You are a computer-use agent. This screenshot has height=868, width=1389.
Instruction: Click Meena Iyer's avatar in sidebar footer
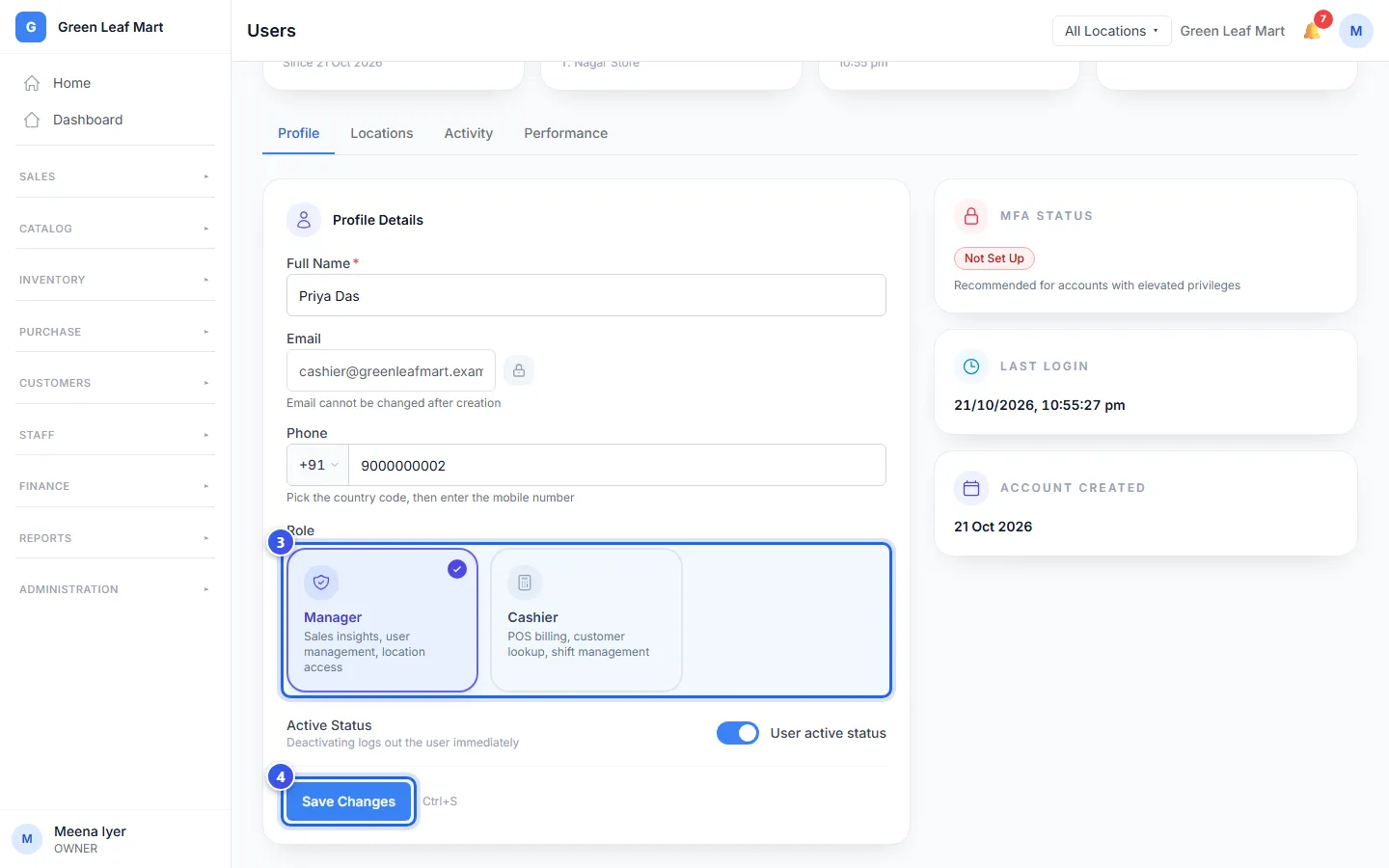27,839
